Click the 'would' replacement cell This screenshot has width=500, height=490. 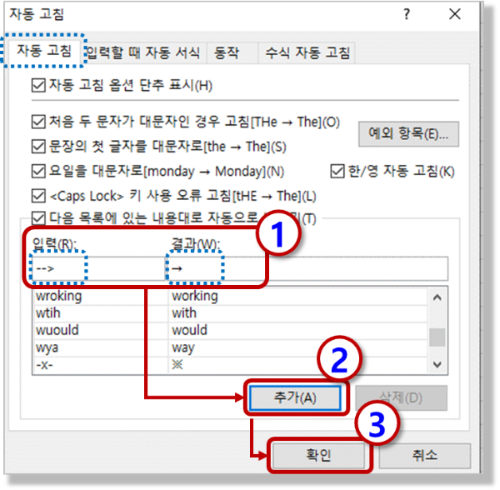(298, 331)
